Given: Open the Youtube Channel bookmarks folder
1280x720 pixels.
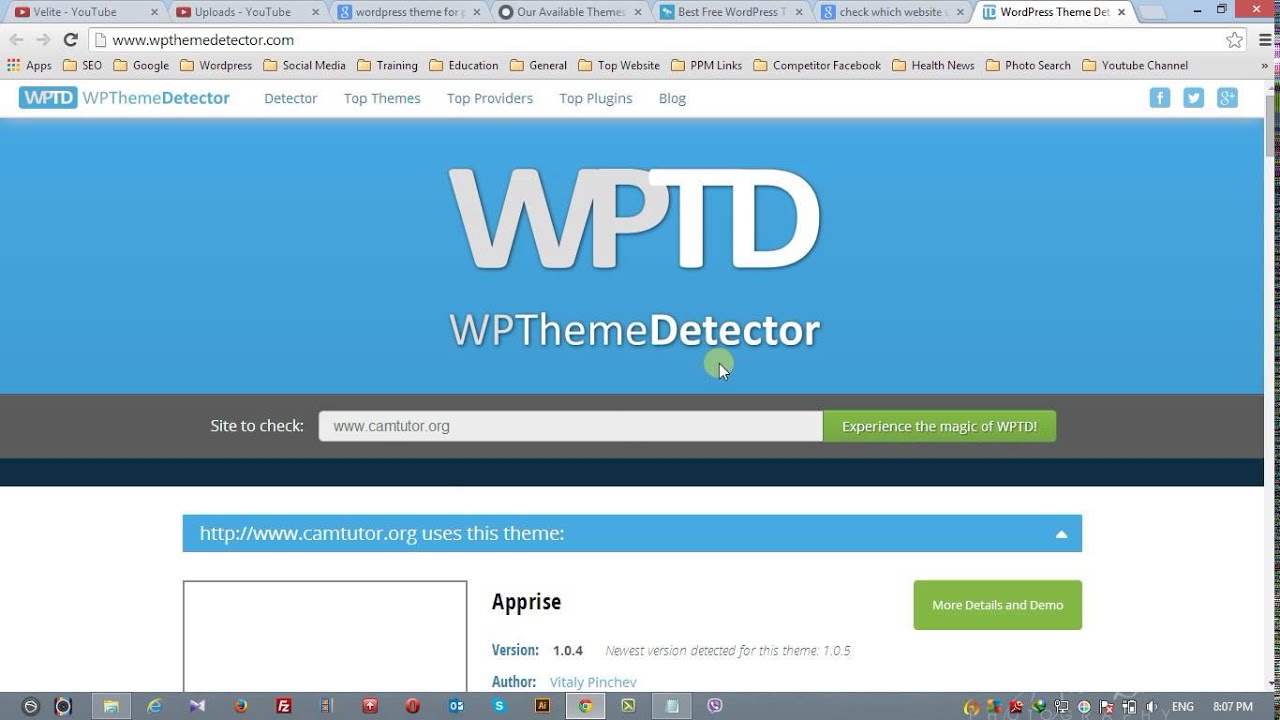Looking at the screenshot, I should click(1135, 65).
